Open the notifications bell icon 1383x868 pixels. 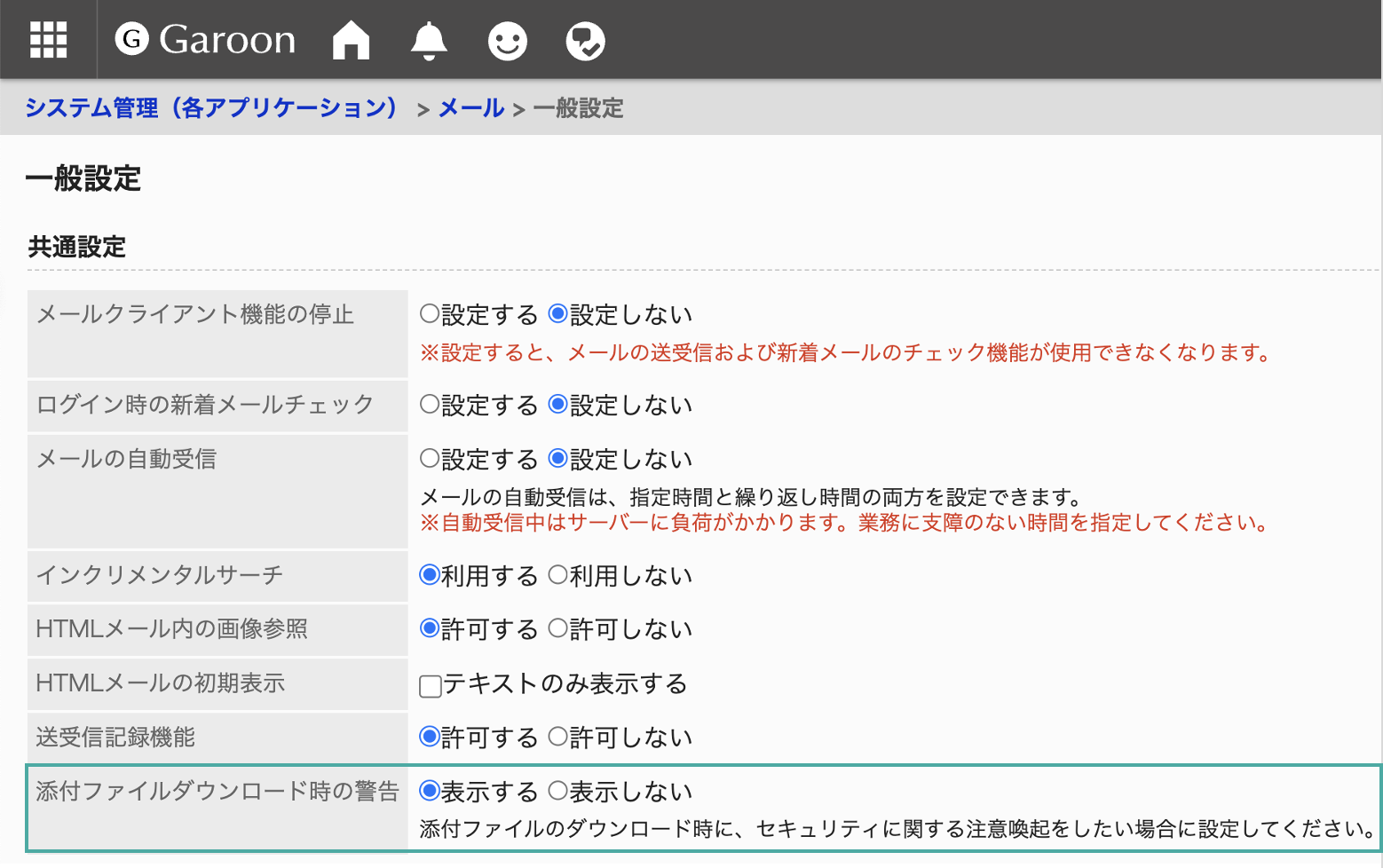tap(429, 40)
